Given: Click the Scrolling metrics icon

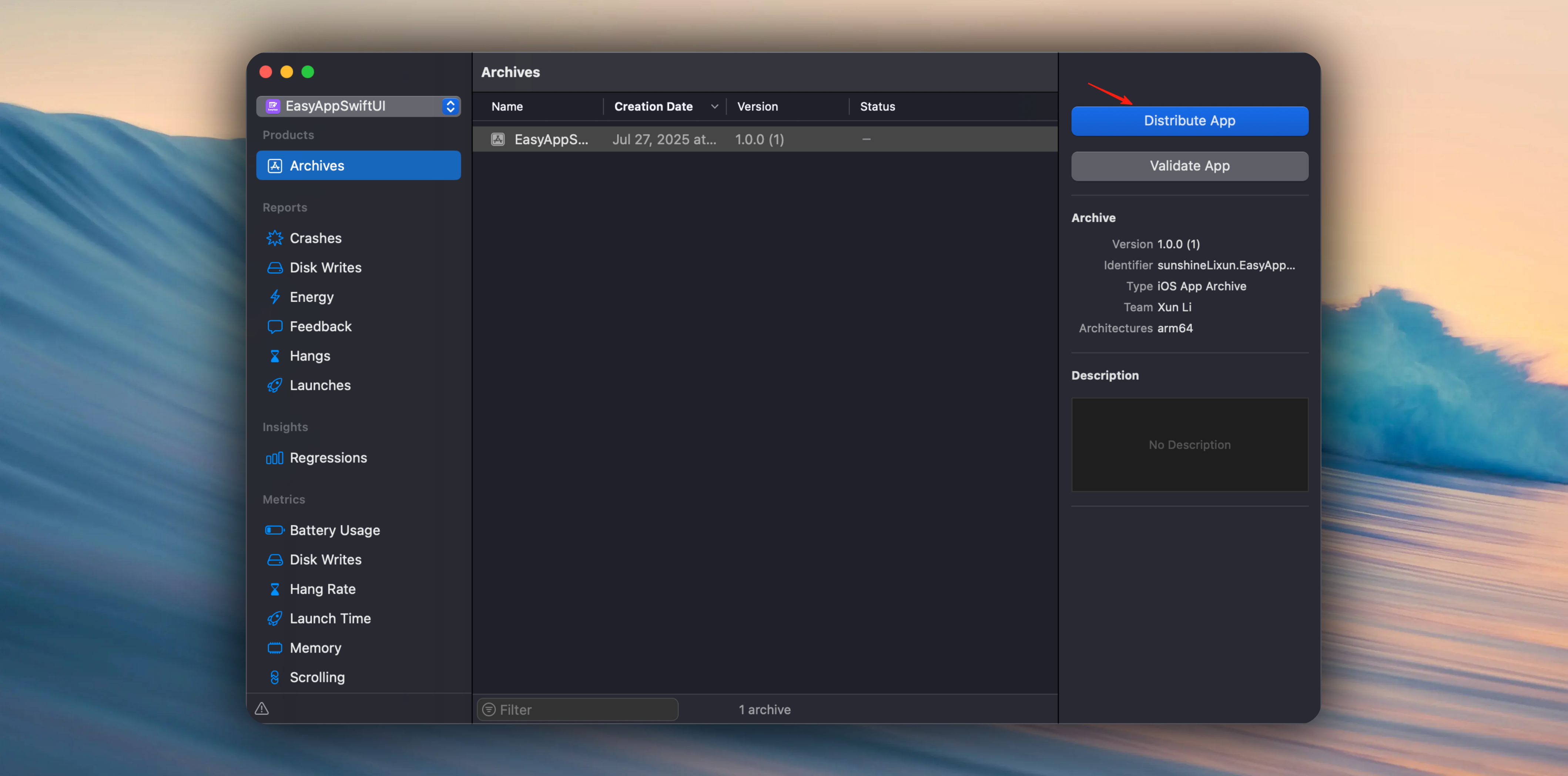Looking at the screenshot, I should (275, 678).
